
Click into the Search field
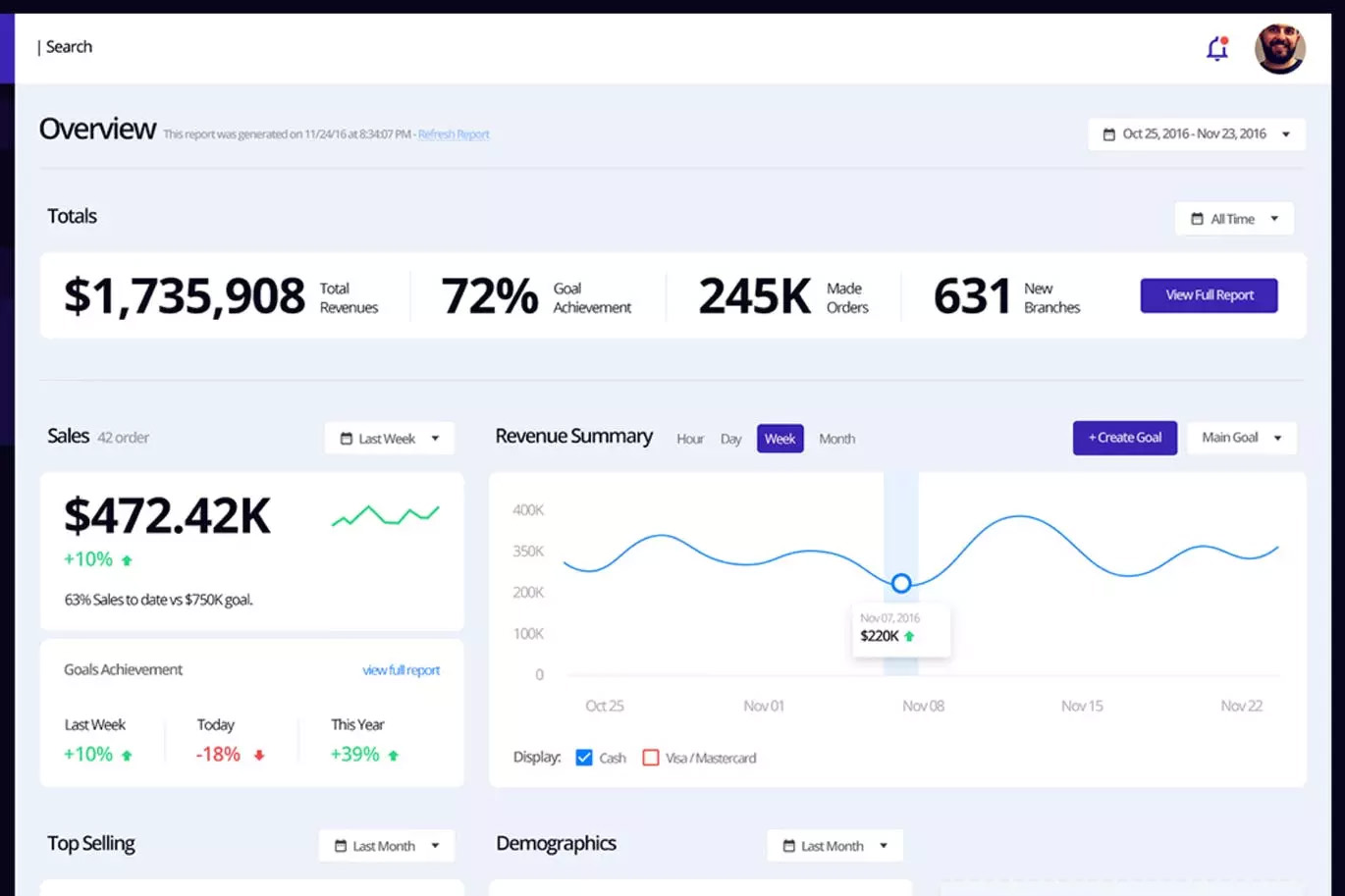pyautogui.click(x=69, y=47)
